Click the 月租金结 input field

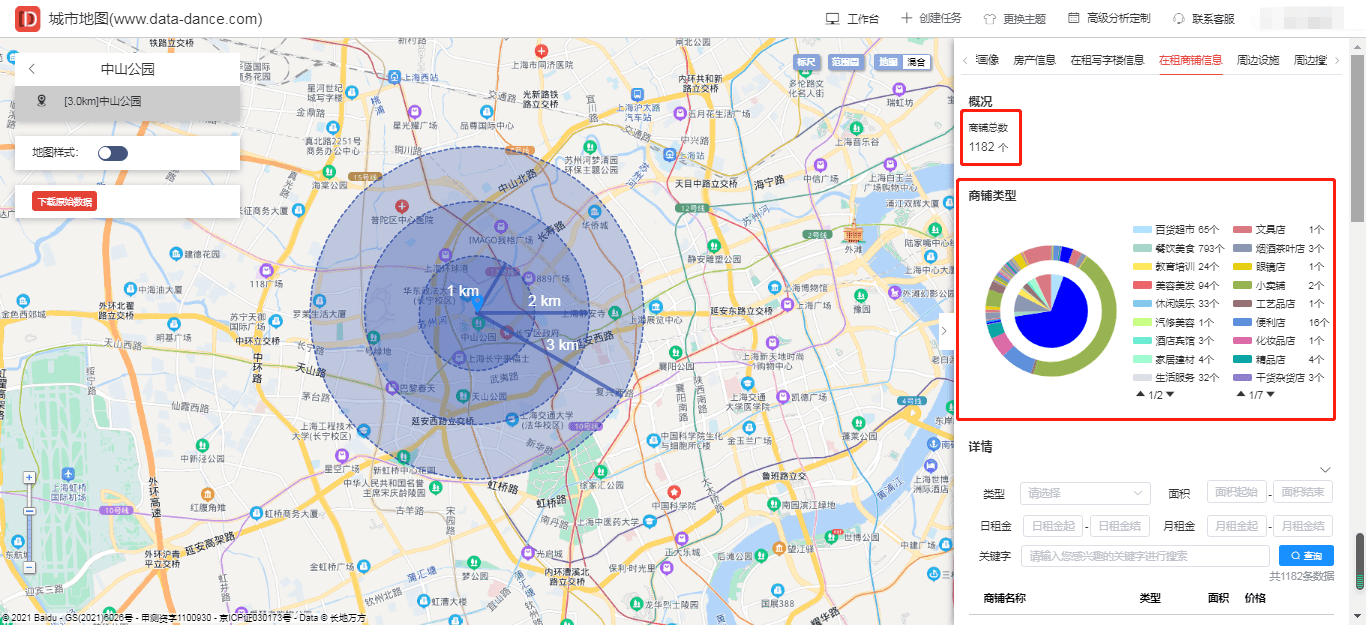pyautogui.click(x=1303, y=526)
